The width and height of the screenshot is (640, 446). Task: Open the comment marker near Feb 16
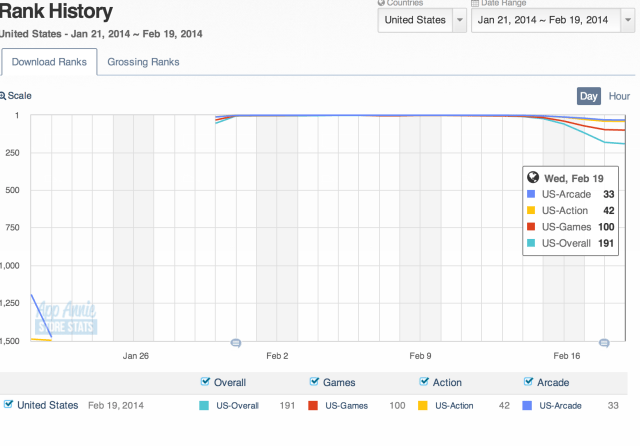click(x=604, y=343)
